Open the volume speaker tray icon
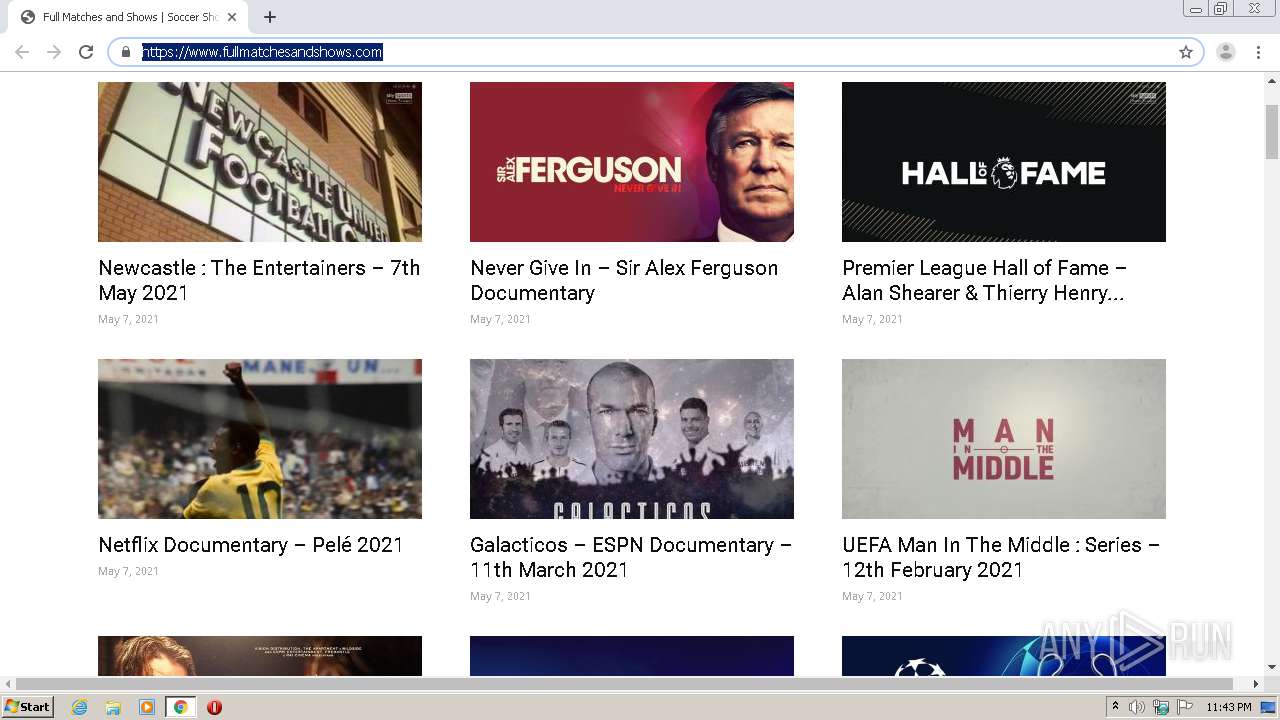This screenshot has height=720, width=1280. (1137, 707)
